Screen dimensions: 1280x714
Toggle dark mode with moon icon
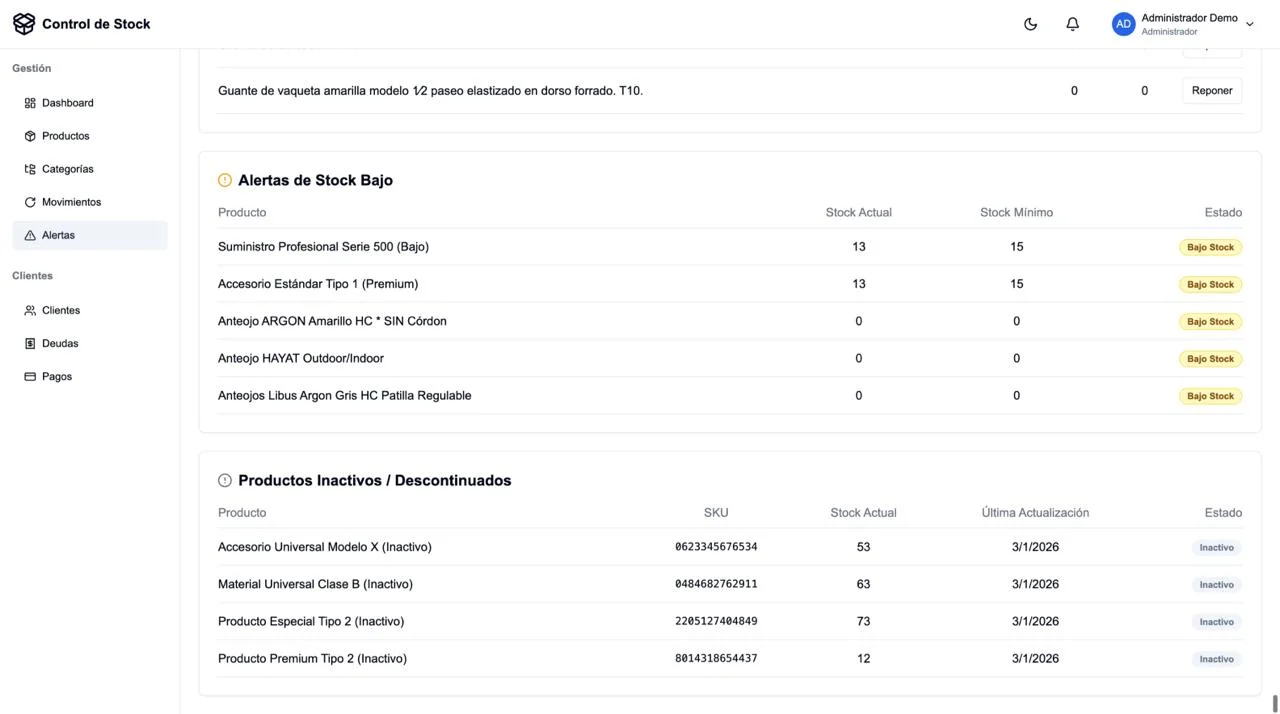(1030, 24)
